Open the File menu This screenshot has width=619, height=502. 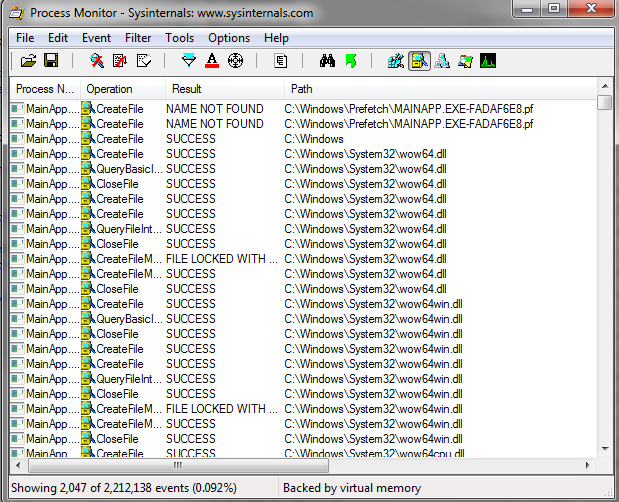(x=25, y=38)
